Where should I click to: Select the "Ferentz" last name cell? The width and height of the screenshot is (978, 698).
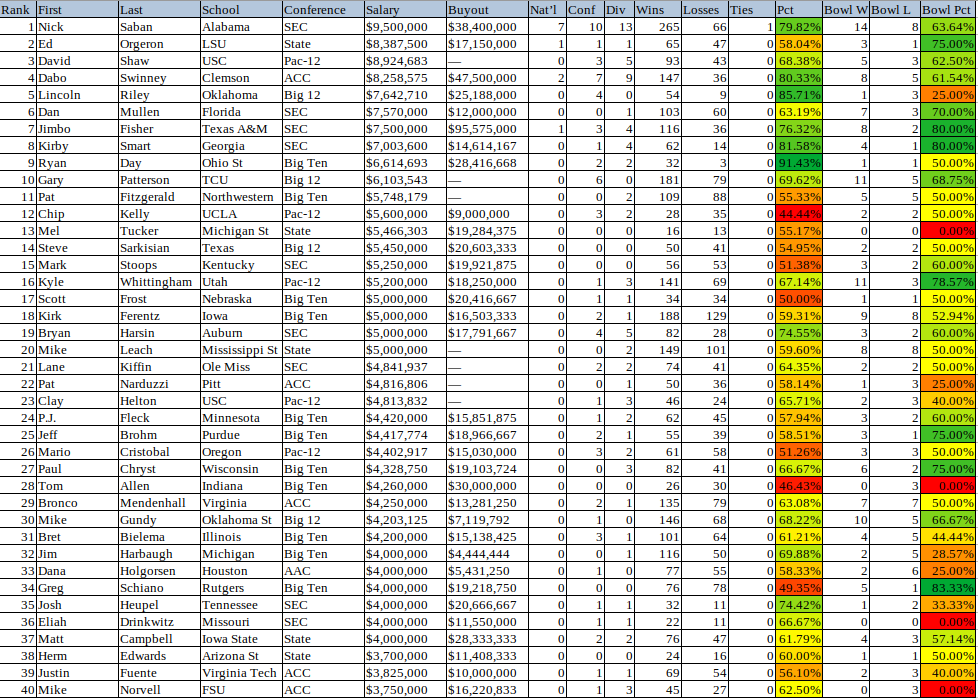click(x=159, y=316)
